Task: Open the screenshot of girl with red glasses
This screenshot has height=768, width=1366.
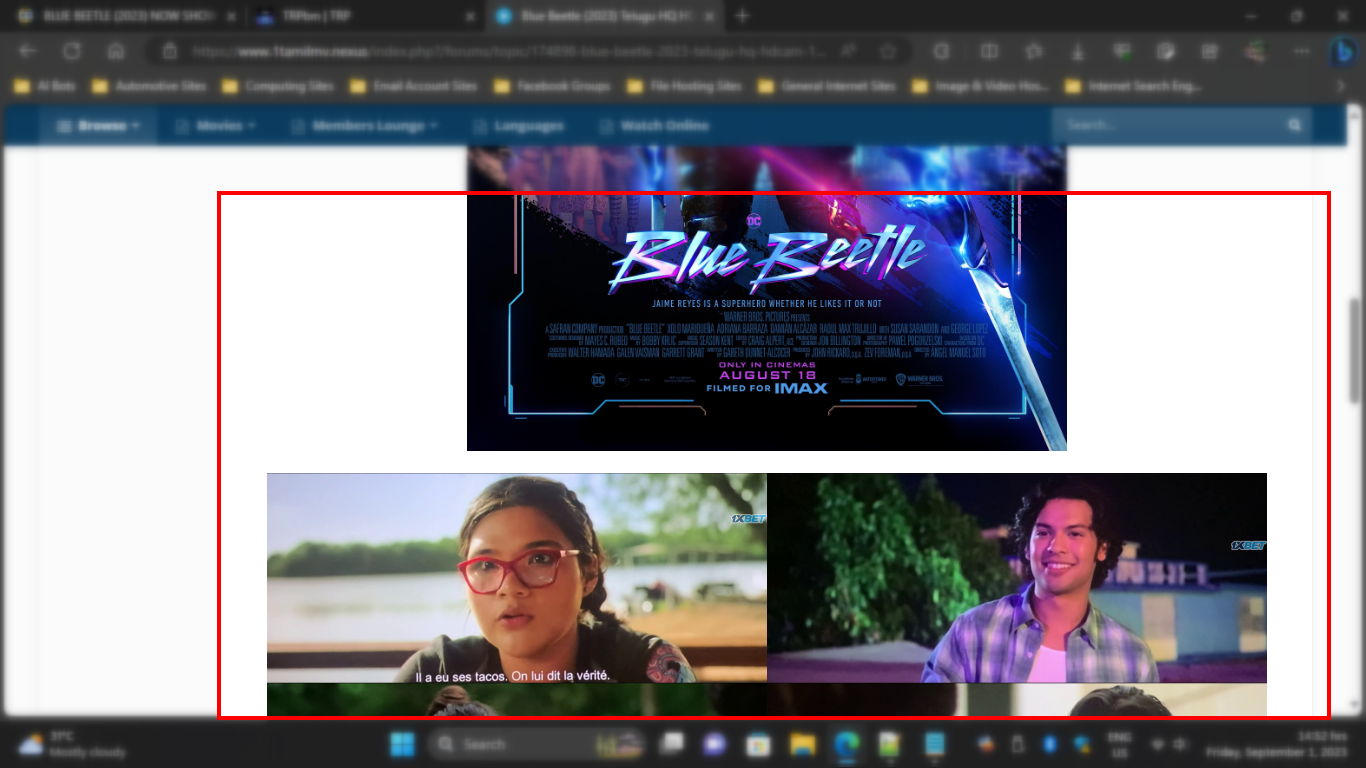Action: pos(517,578)
